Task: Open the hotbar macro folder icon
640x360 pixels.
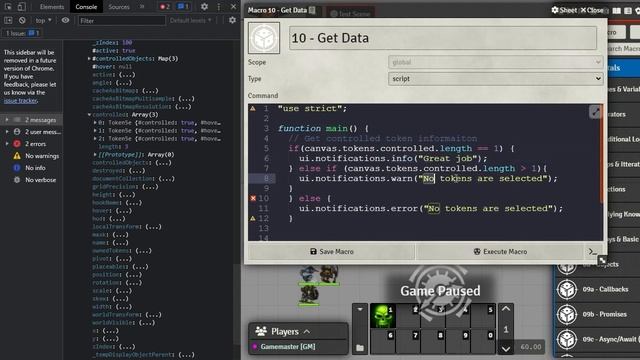Action: (360, 348)
